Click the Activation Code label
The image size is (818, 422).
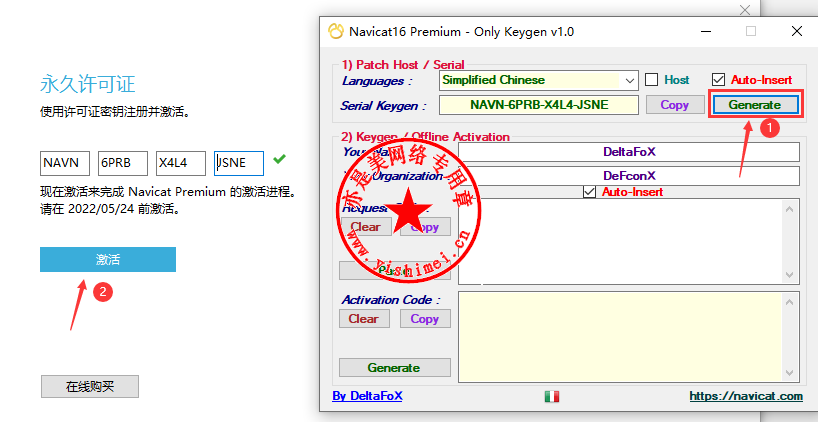391,300
